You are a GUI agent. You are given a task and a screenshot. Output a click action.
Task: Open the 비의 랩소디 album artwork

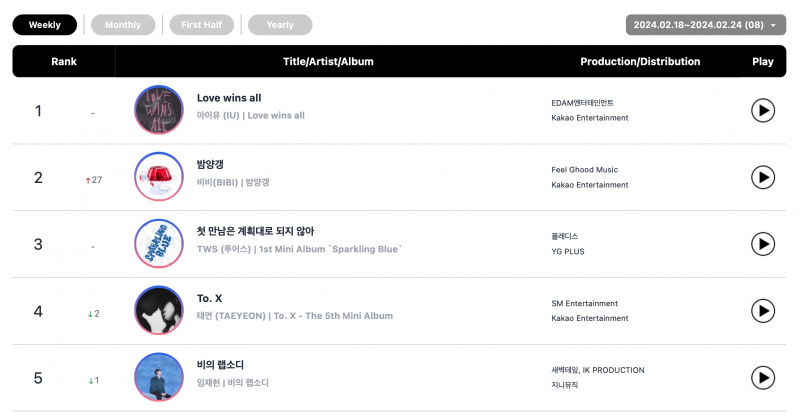click(159, 377)
